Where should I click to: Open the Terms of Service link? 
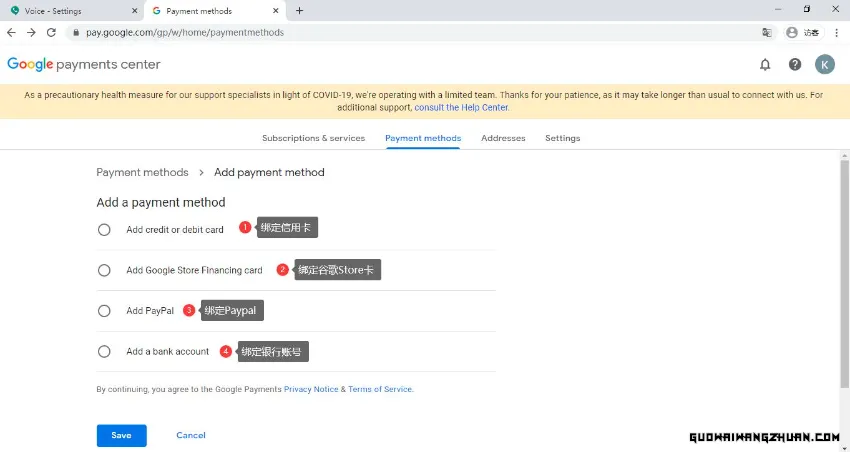tap(380, 389)
